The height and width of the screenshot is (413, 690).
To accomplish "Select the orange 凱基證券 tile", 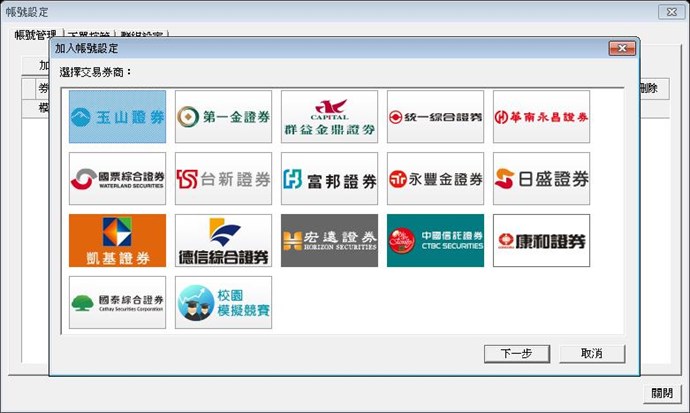I will point(117,240).
